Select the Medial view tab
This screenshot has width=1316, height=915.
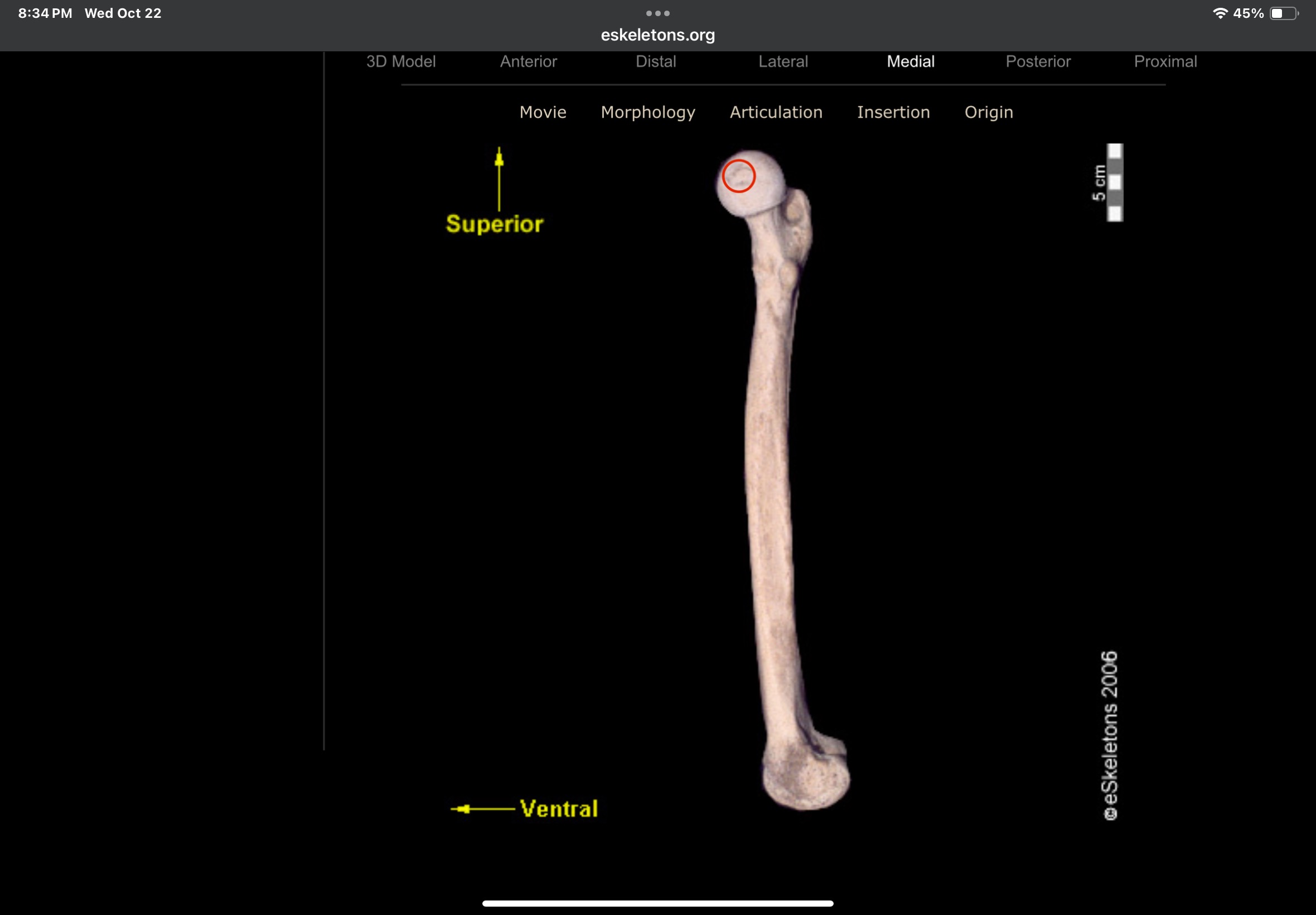(911, 61)
